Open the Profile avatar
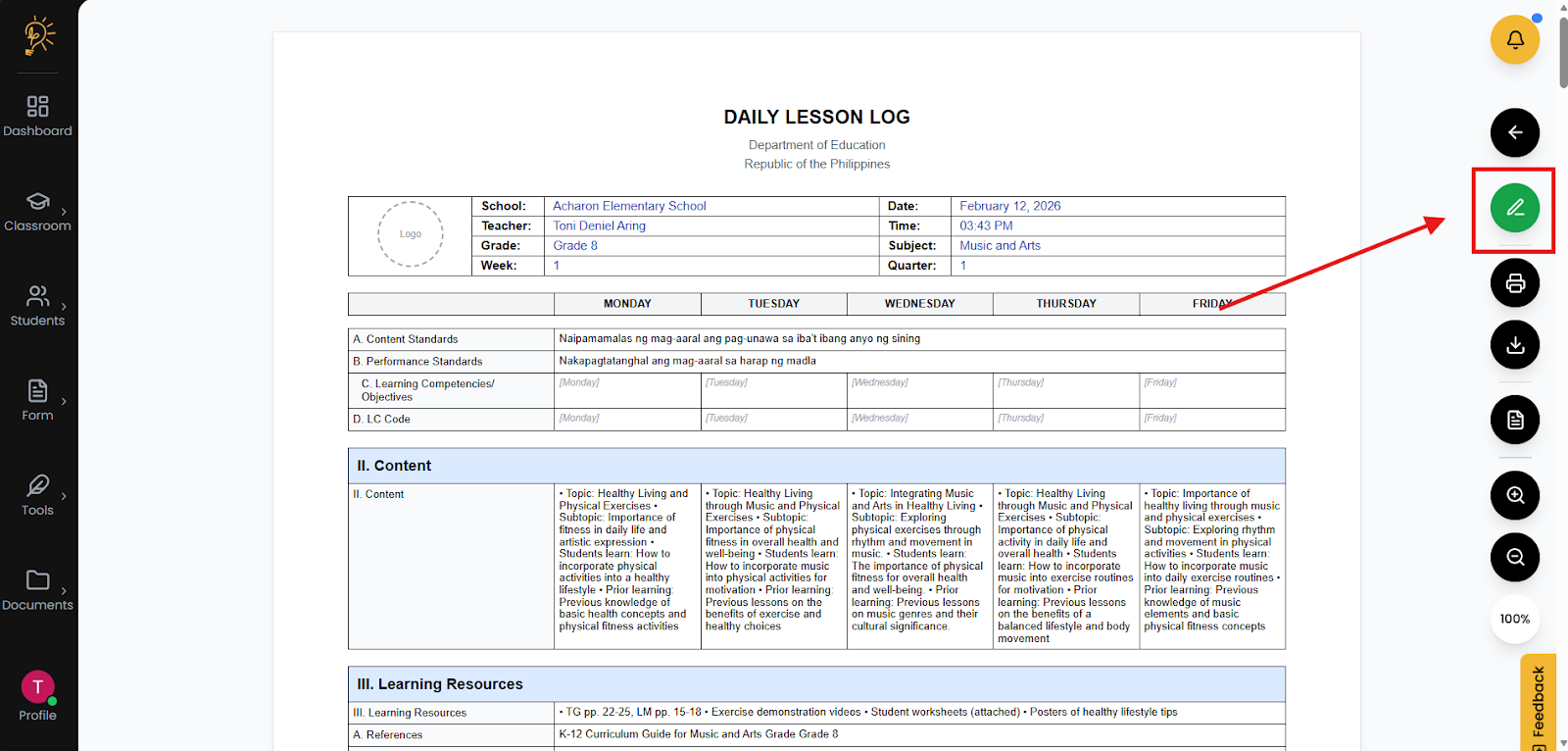Image resolution: width=1568 pixels, height=751 pixels. pyautogui.click(x=38, y=687)
